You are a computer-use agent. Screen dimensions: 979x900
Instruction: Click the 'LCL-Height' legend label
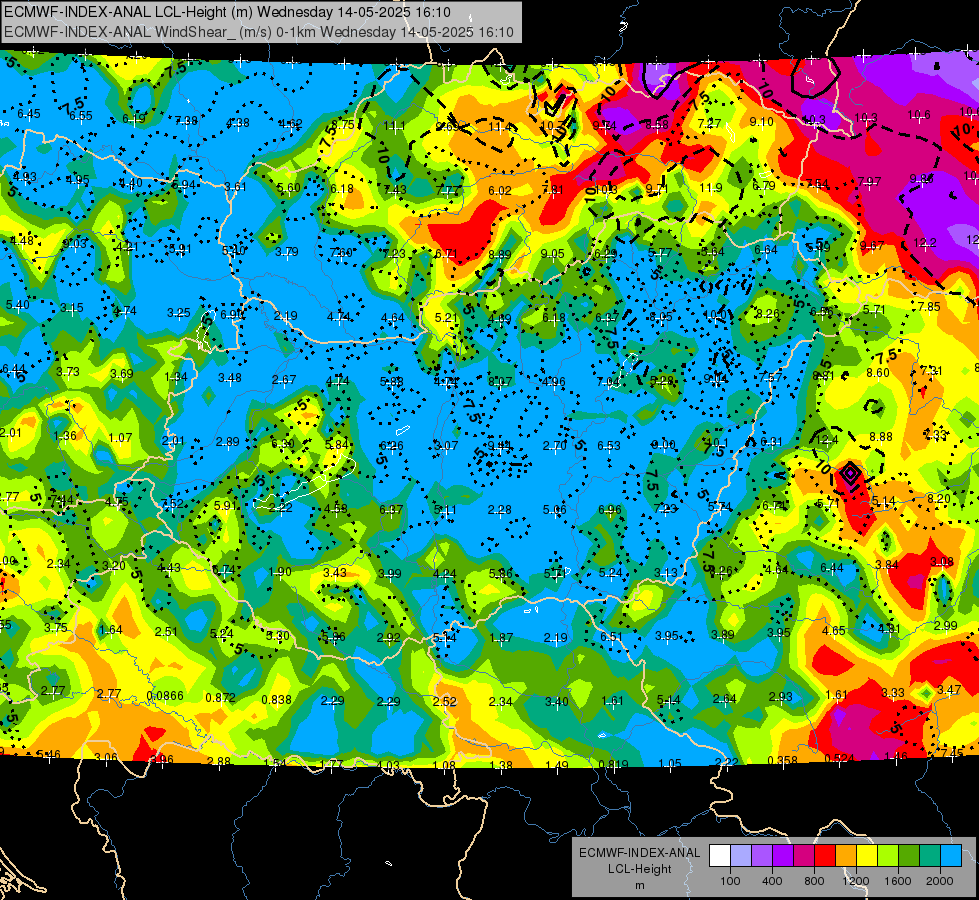(x=639, y=869)
